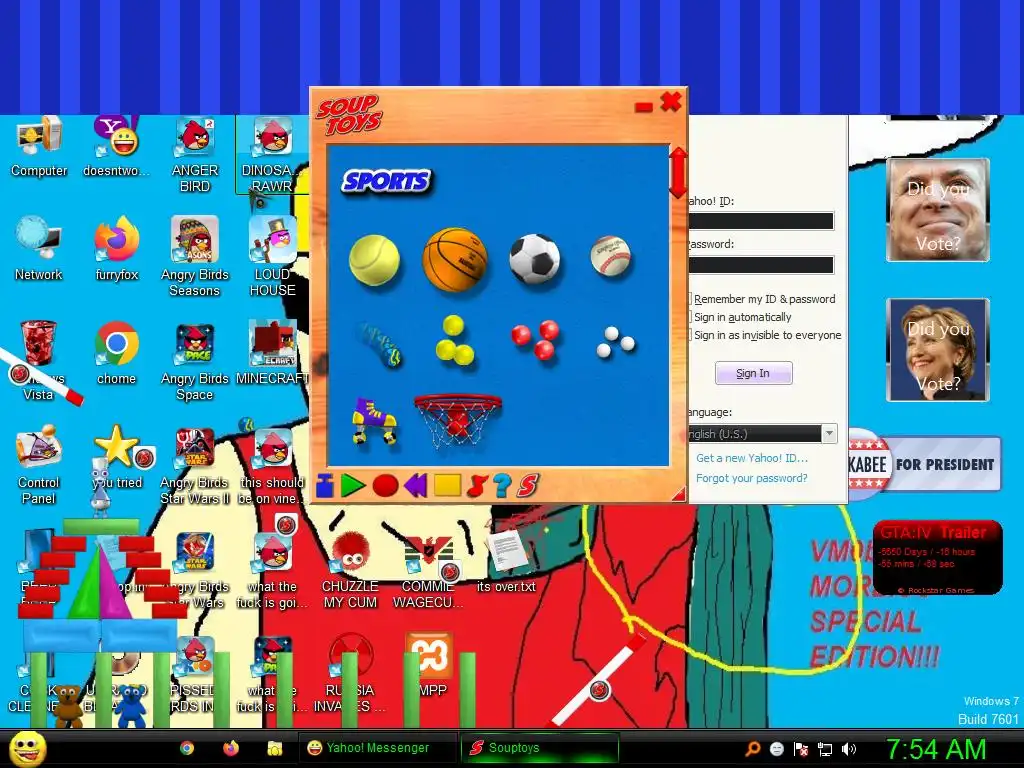The width and height of the screenshot is (1024, 768).
Task: Click the yellow stop square in Soup Toys
Action: click(x=447, y=485)
